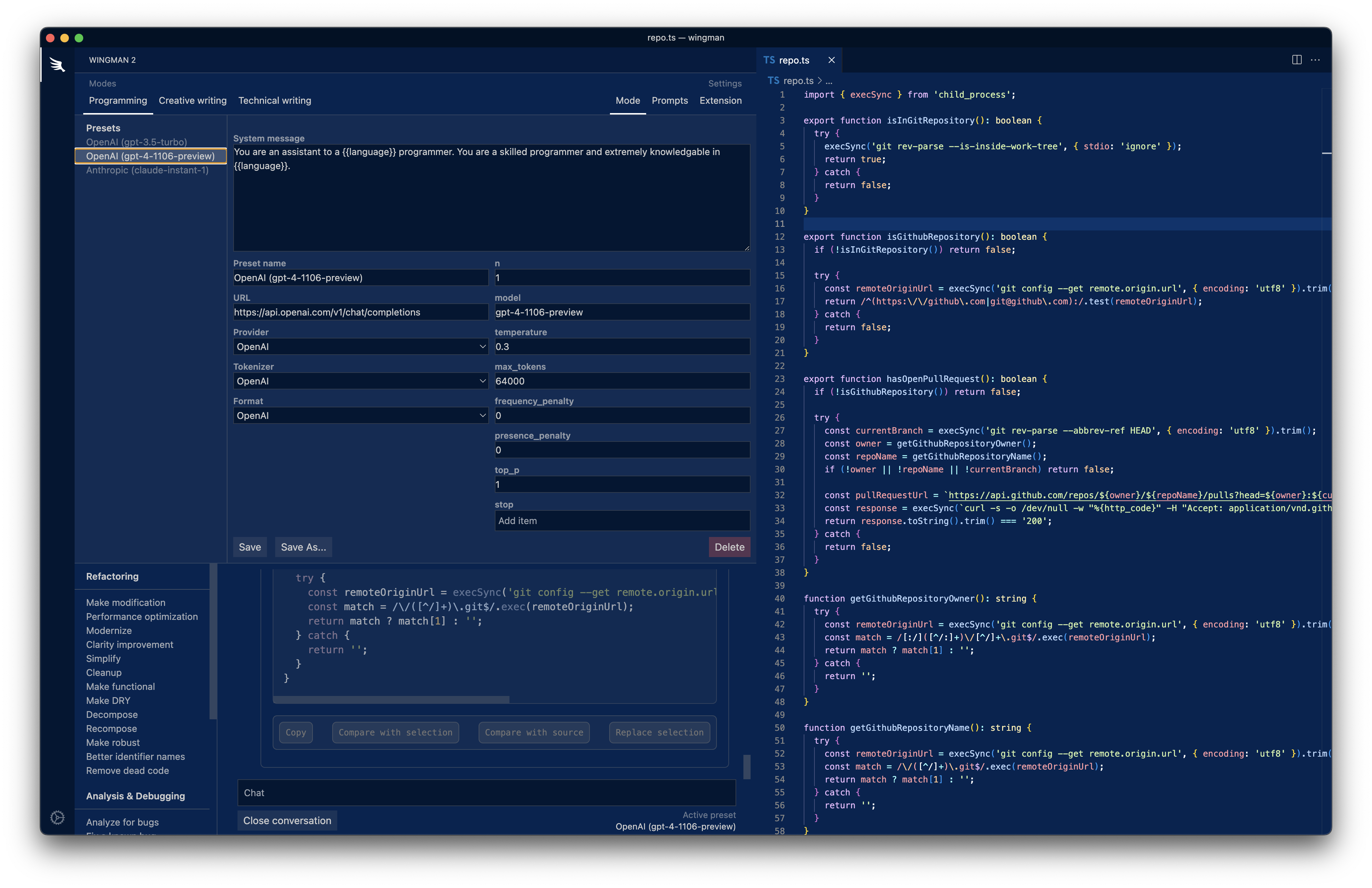This screenshot has width=1372, height=888.
Task: Click the TS file icon on repo.ts tab
Action: point(769,60)
